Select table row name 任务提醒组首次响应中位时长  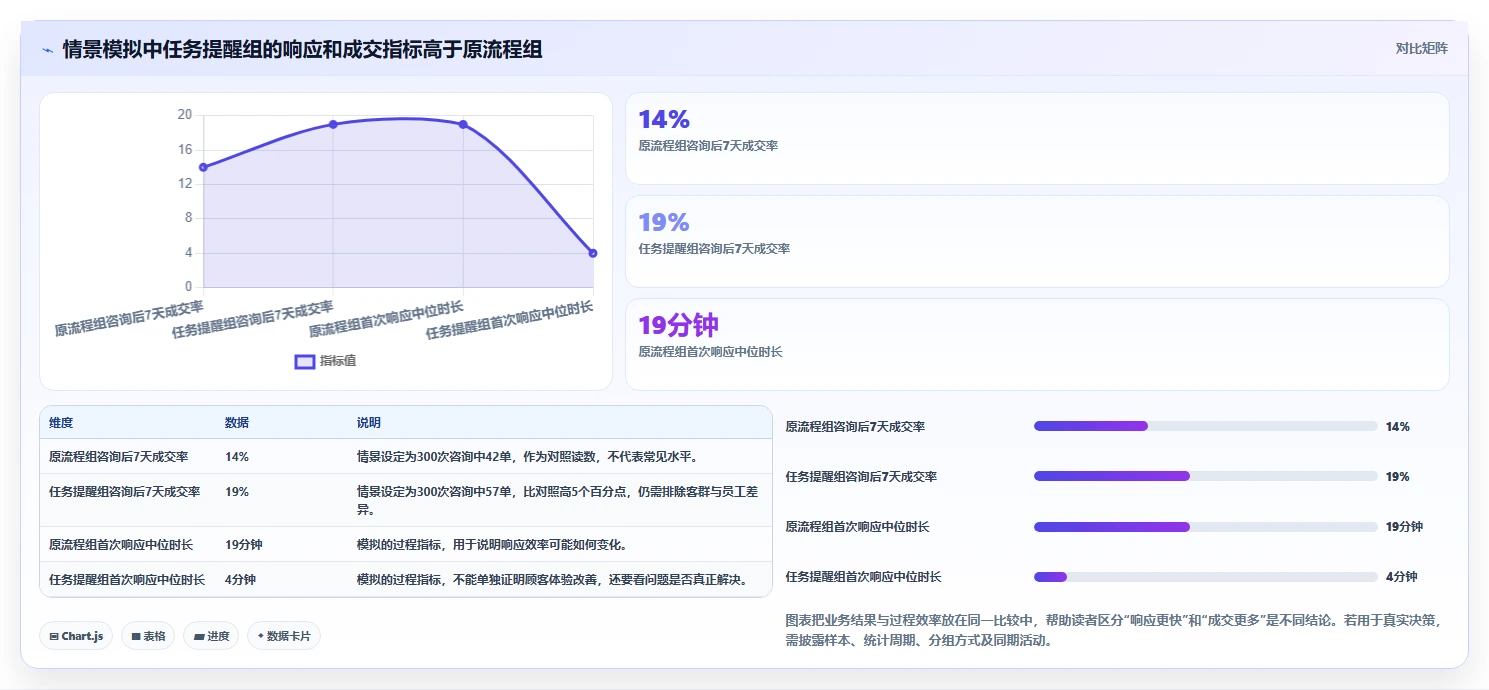127,580
